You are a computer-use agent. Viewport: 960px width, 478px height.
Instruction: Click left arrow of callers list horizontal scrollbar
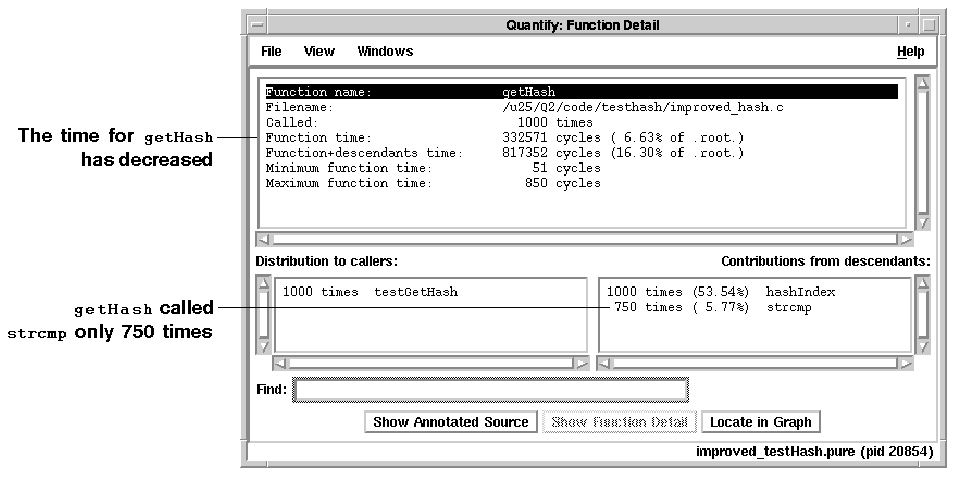point(280,363)
